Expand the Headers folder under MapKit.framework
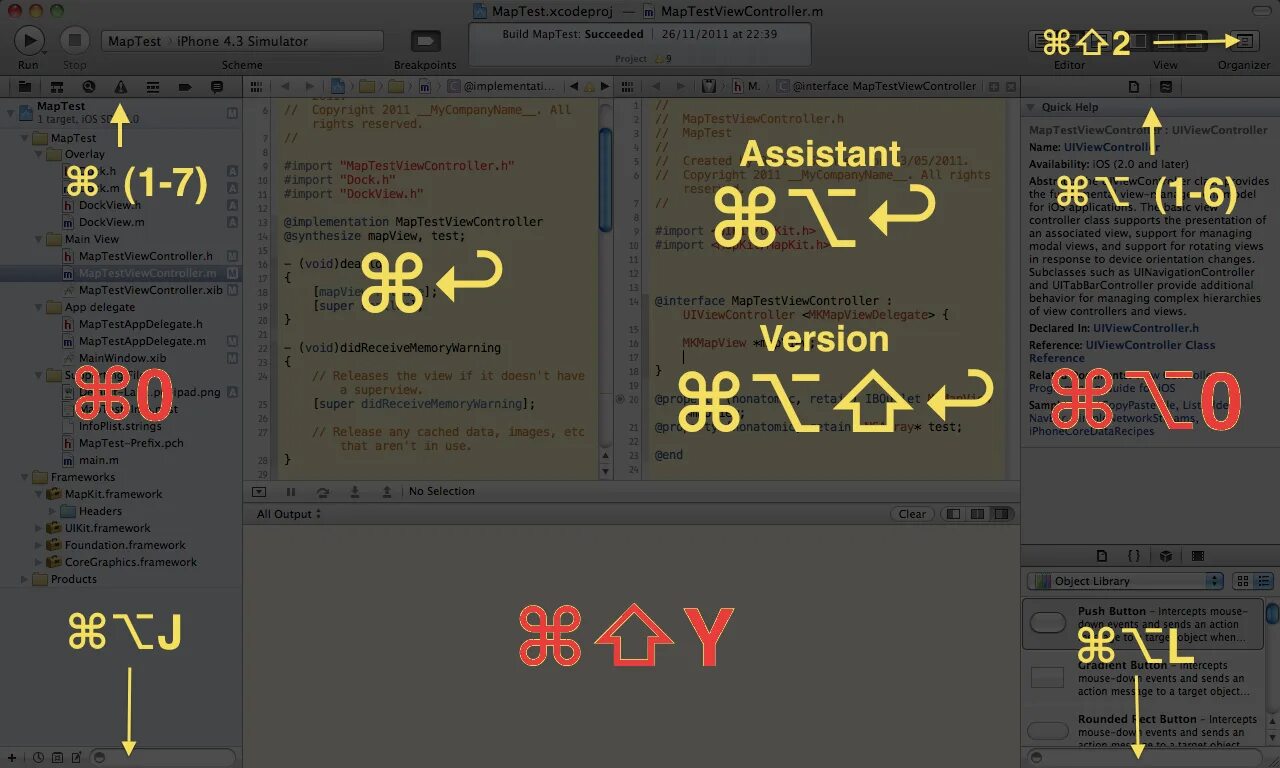Image resolution: width=1280 pixels, height=768 pixels. coord(52,511)
